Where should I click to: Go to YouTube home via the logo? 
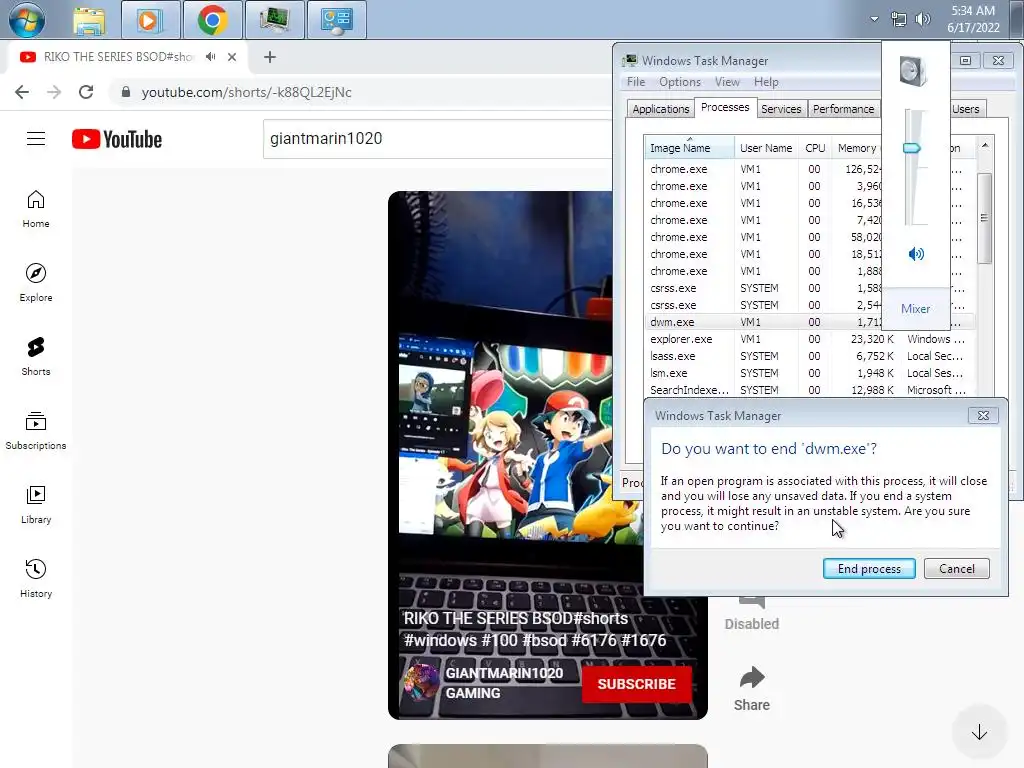[117, 139]
